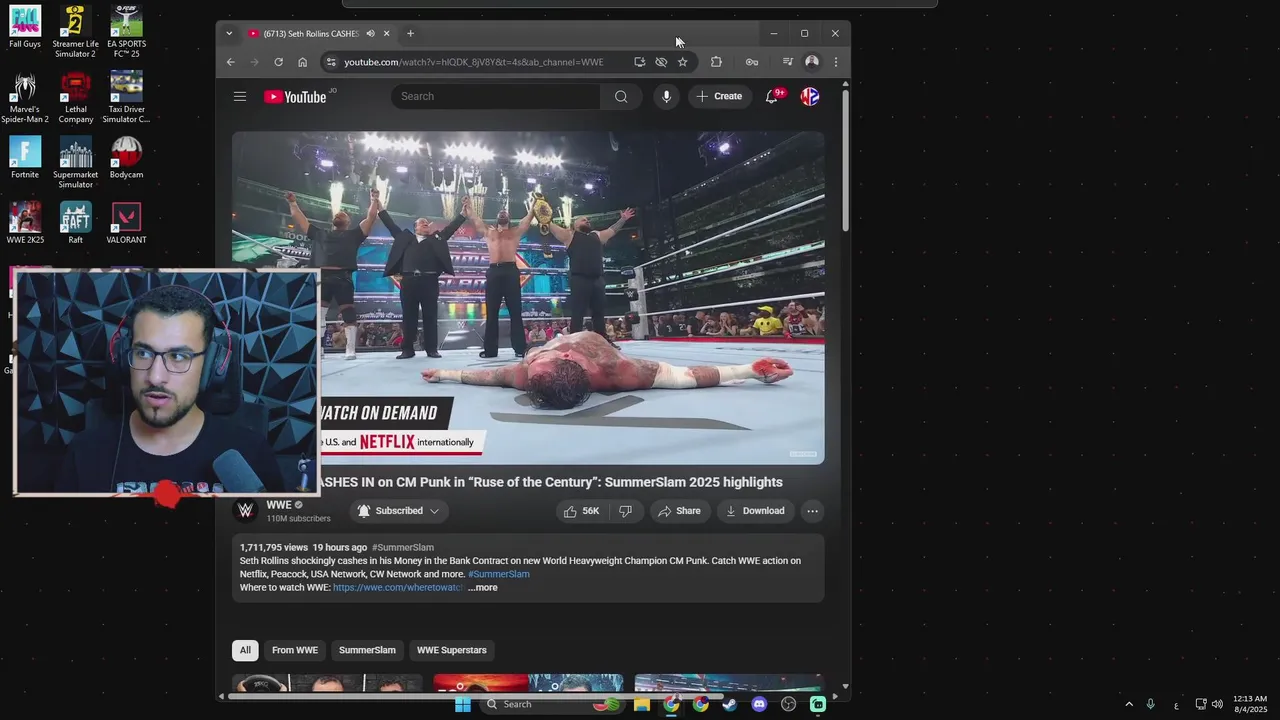The width and height of the screenshot is (1280, 720).
Task: Open the YouTube account avatar menu
Action: point(810,96)
